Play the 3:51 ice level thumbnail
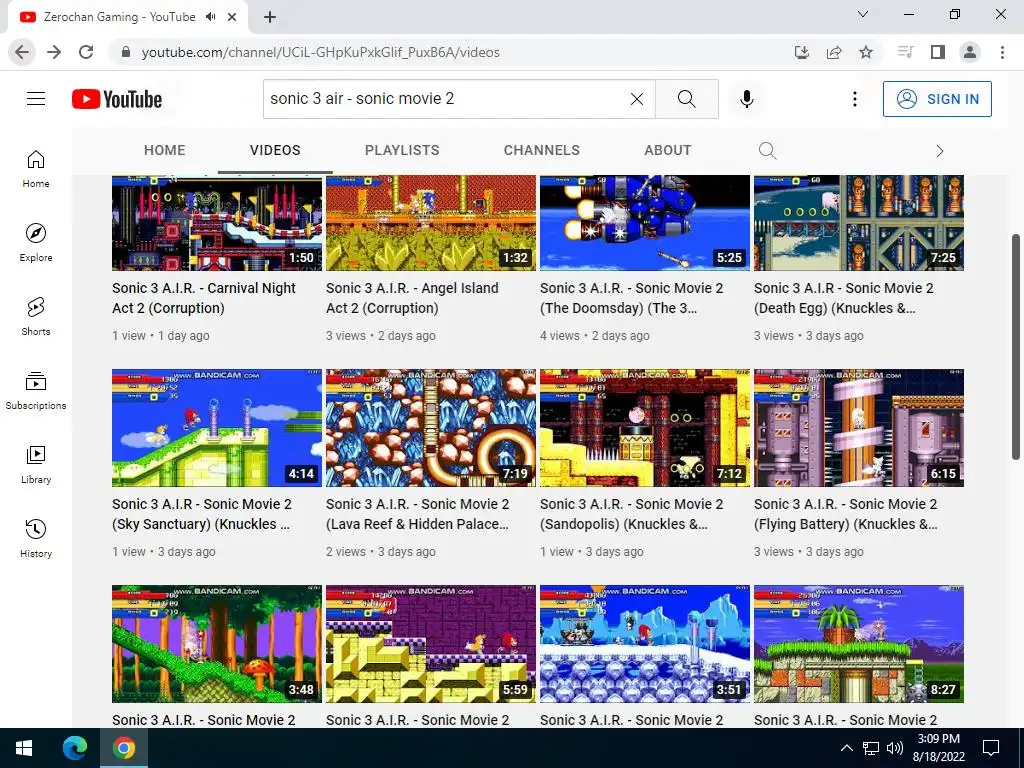The height and width of the screenshot is (768, 1024). [x=645, y=644]
